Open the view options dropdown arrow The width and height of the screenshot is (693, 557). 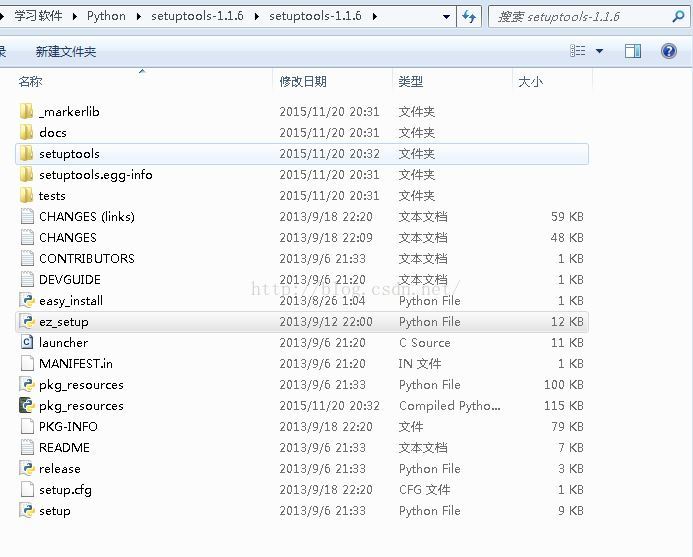click(600, 51)
